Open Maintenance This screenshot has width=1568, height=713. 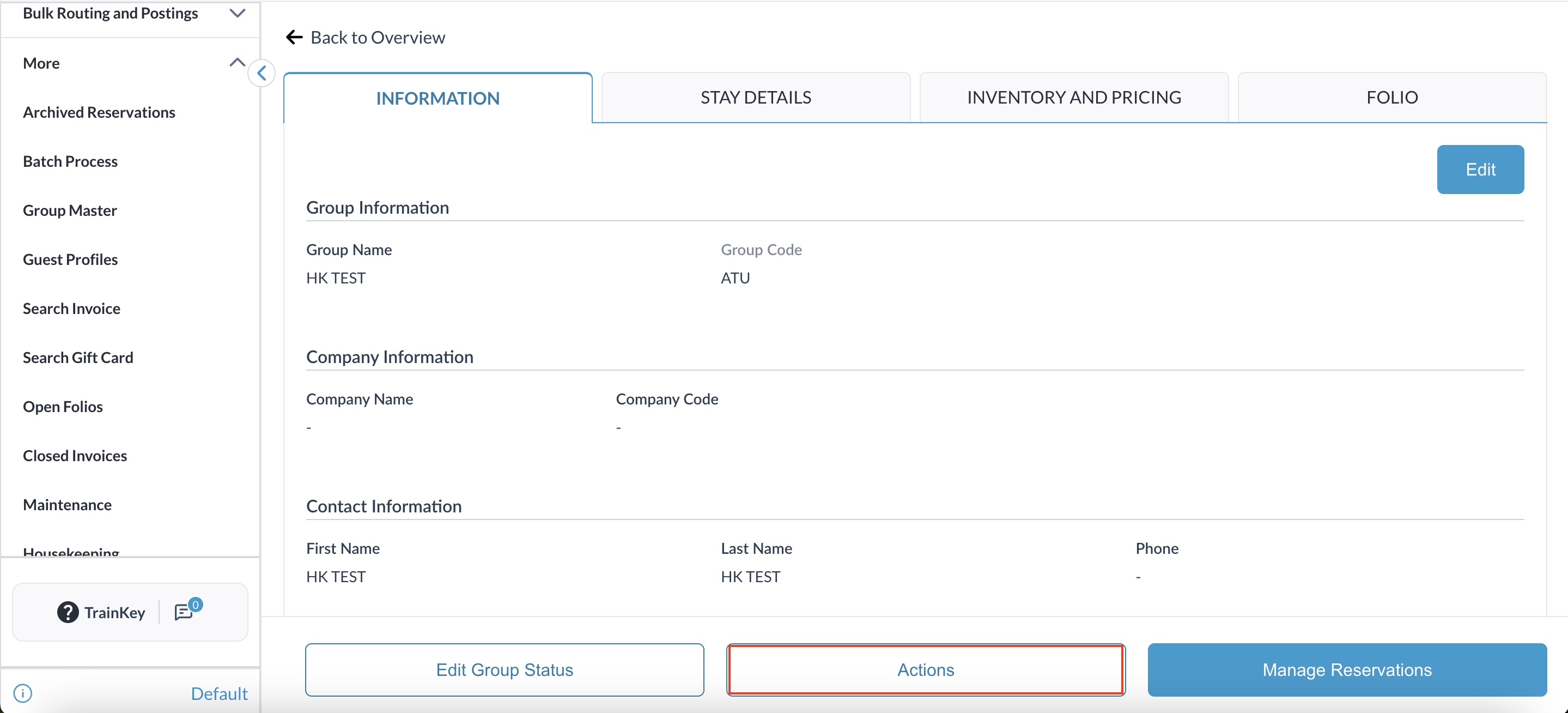[68, 505]
